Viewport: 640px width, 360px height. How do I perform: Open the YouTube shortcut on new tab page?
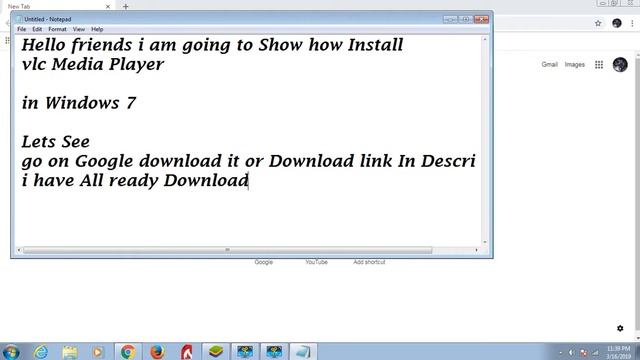click(x=317, y=262)
